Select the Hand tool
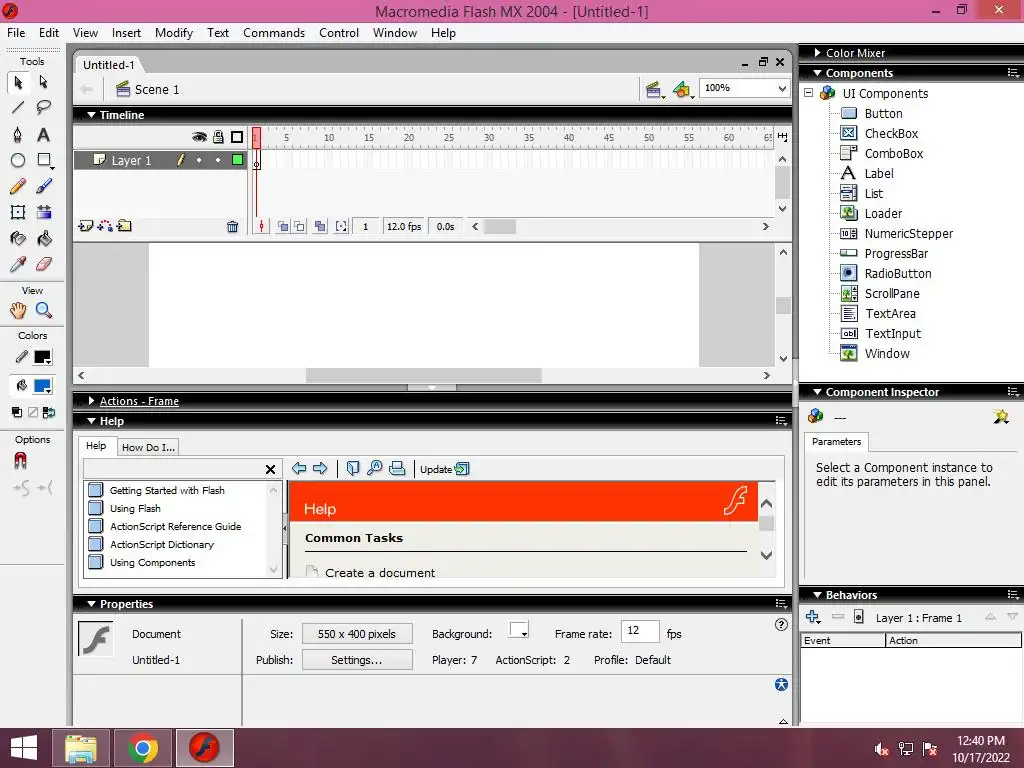Image resolution: width=1024 pixels, height=768 pixels. [x=18, y=311]
